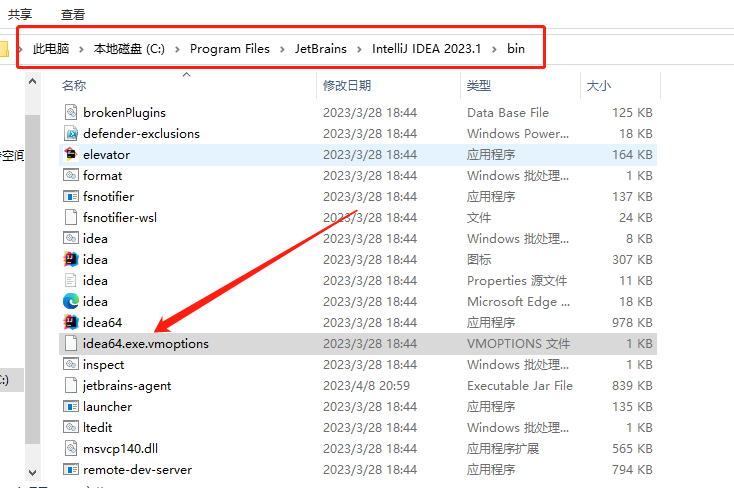
Task: Click the elevator application icon
Action: 71,155
